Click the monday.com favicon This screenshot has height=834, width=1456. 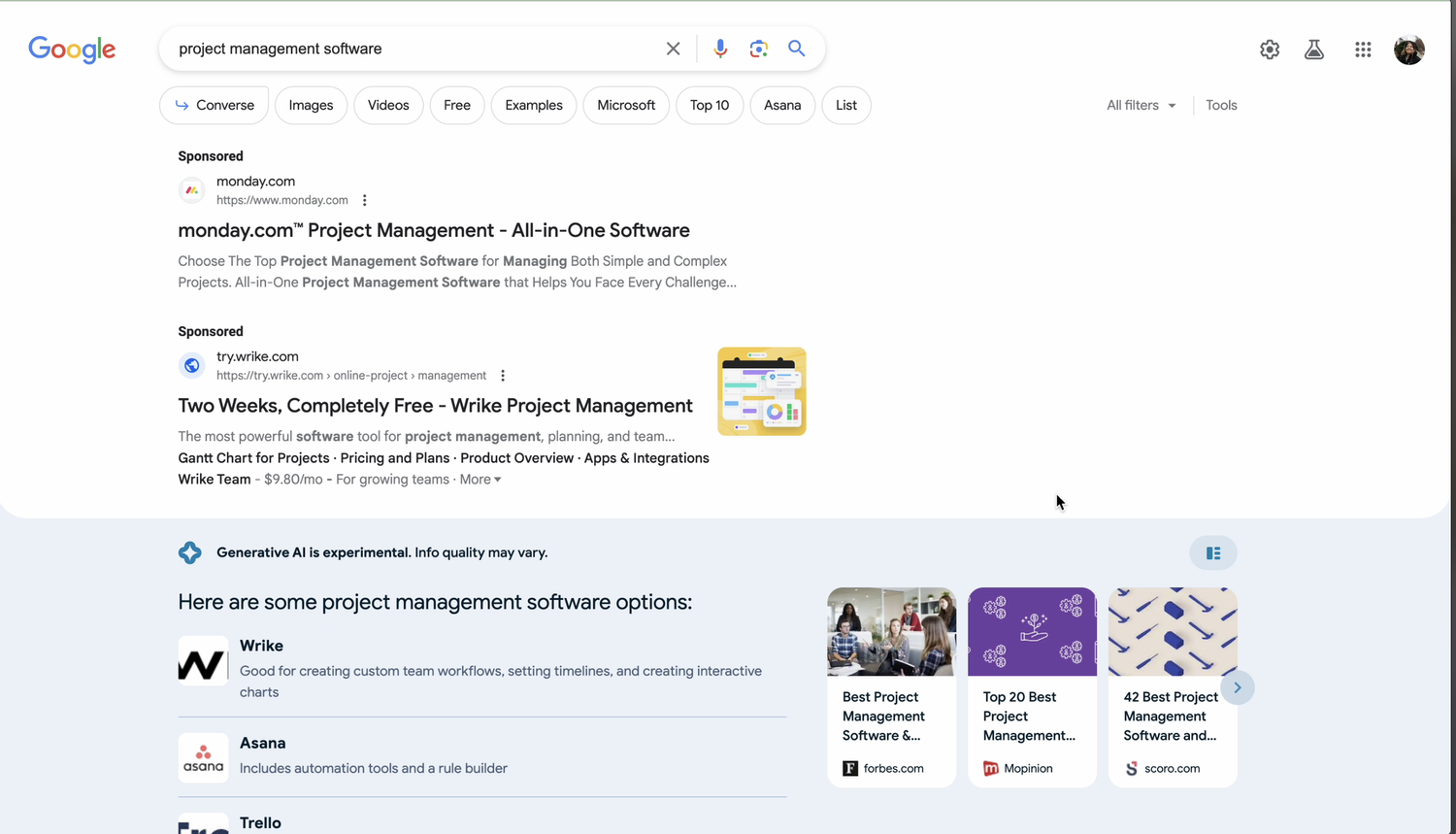pyautogui.click(x=192, y=190)
